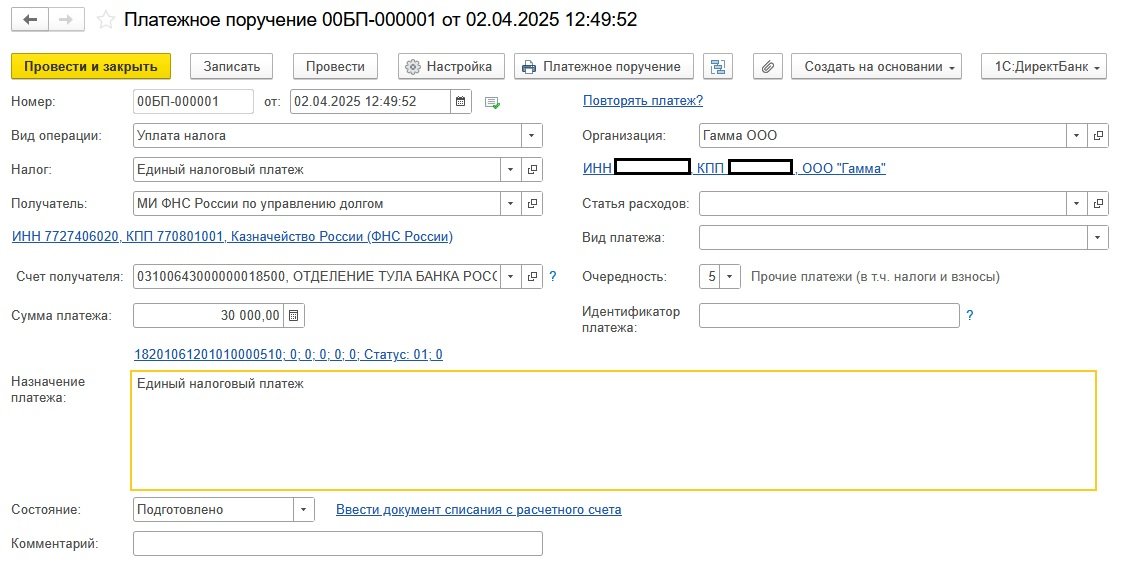The width and height of the screenshot is (1138, 574).
Task: Expand the Вид операции dropdown
Action: point(532,136)
